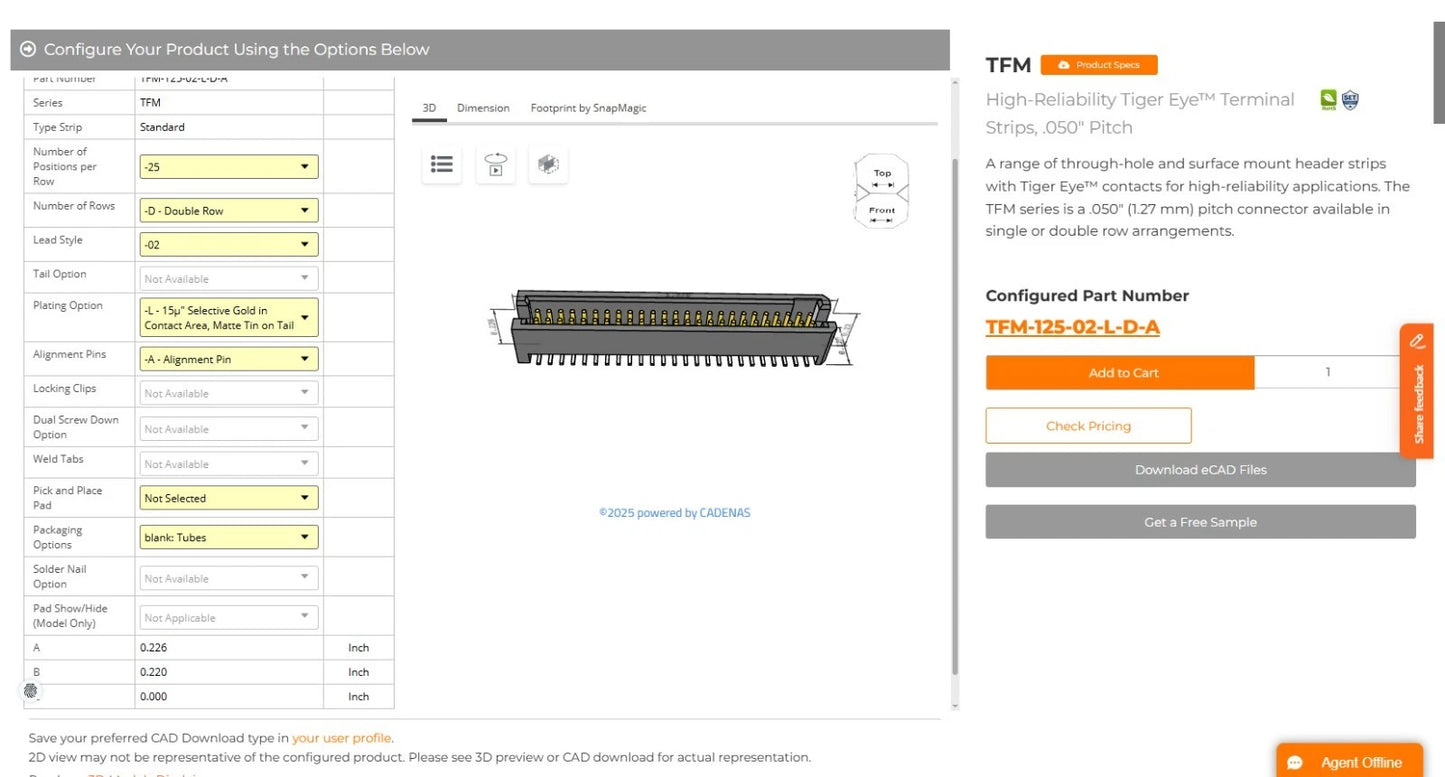This screenshot has width=1445, height=777.
Task: Click the SET shield badge
Action: [1350, 99]
